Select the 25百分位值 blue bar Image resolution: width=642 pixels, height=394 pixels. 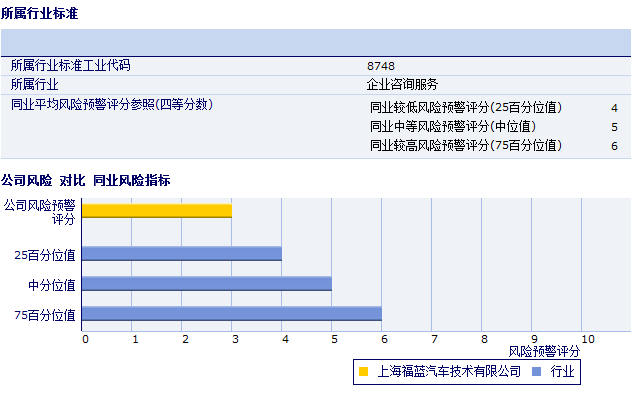[x=182, y=254]
